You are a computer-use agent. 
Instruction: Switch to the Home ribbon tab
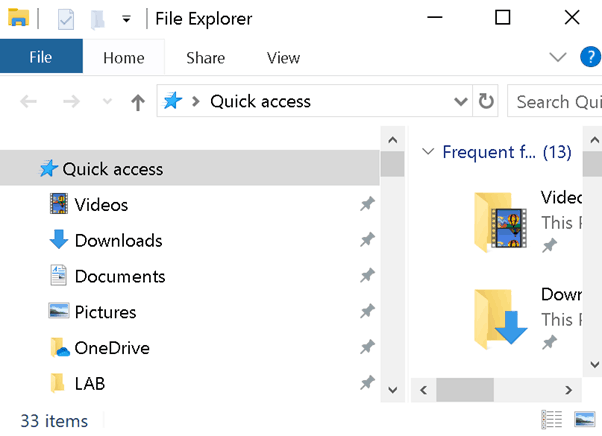(x=124, y=58)
